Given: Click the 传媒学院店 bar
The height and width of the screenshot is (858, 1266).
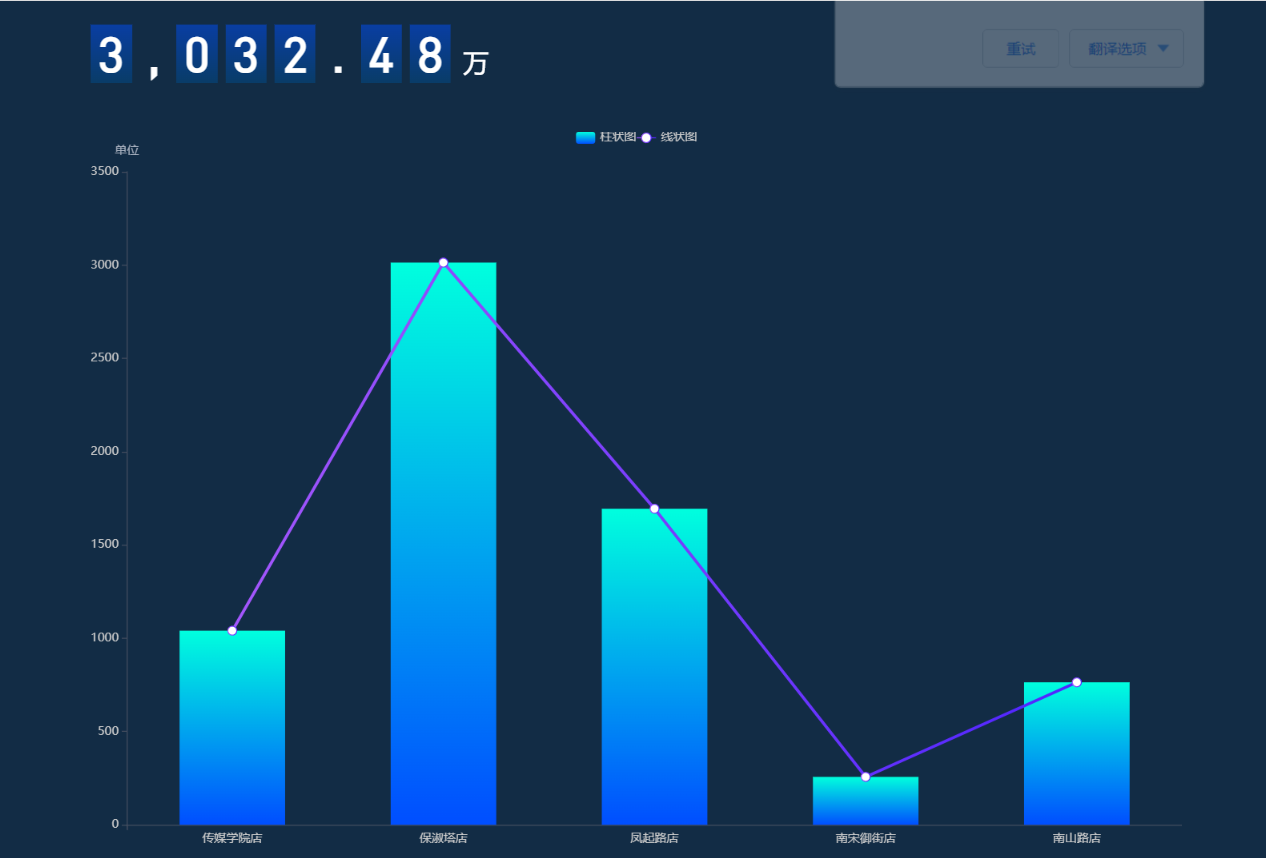Looking at the screenshot, I should pyautogui.click(x=232, y=728).
